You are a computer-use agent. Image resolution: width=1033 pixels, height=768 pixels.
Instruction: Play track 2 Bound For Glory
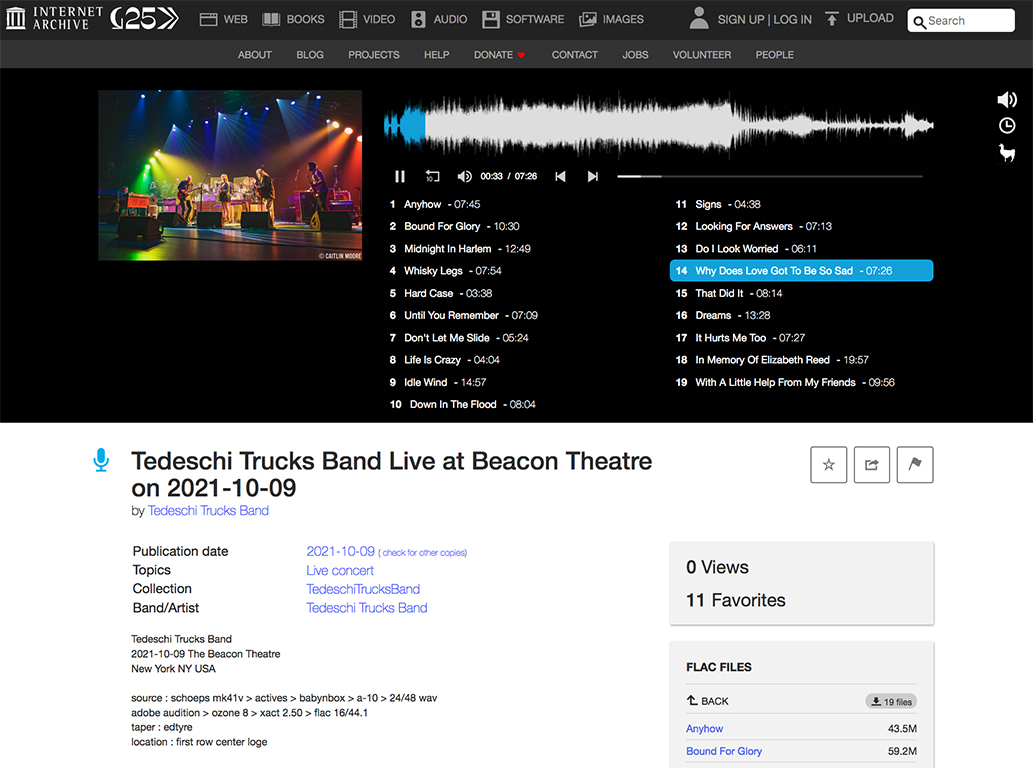tap(455, 227)
